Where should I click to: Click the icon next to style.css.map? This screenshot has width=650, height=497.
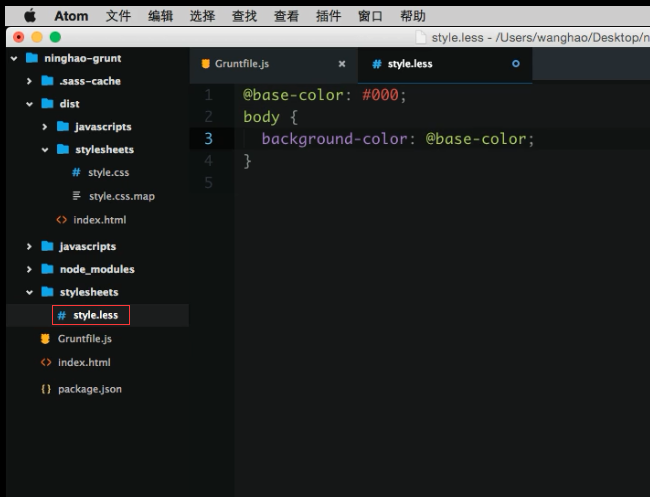click(76, 196)
